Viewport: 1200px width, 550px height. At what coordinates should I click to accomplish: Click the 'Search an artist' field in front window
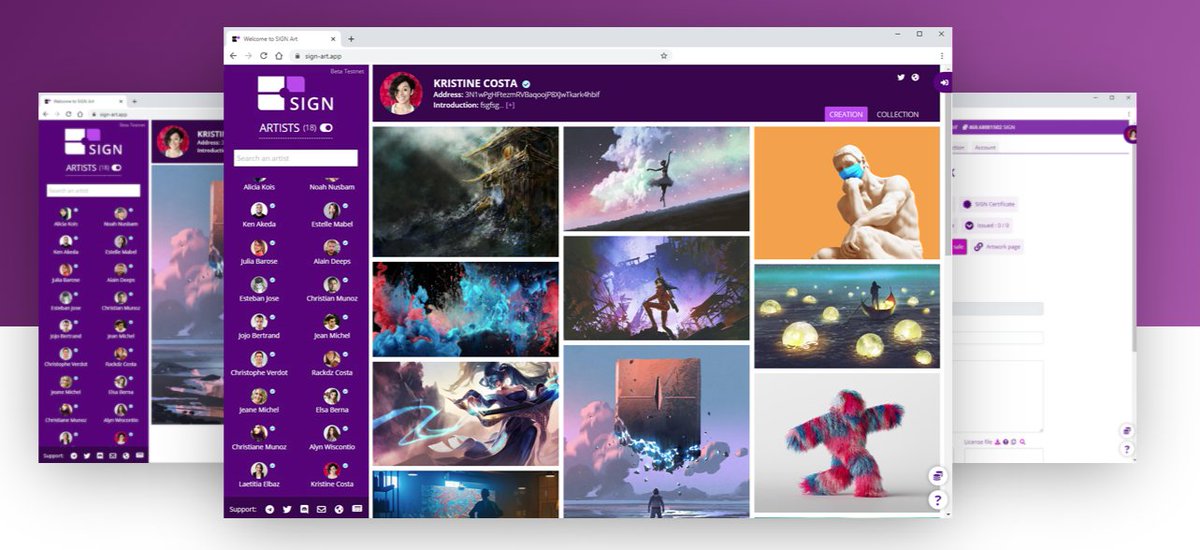coord(296,158)
